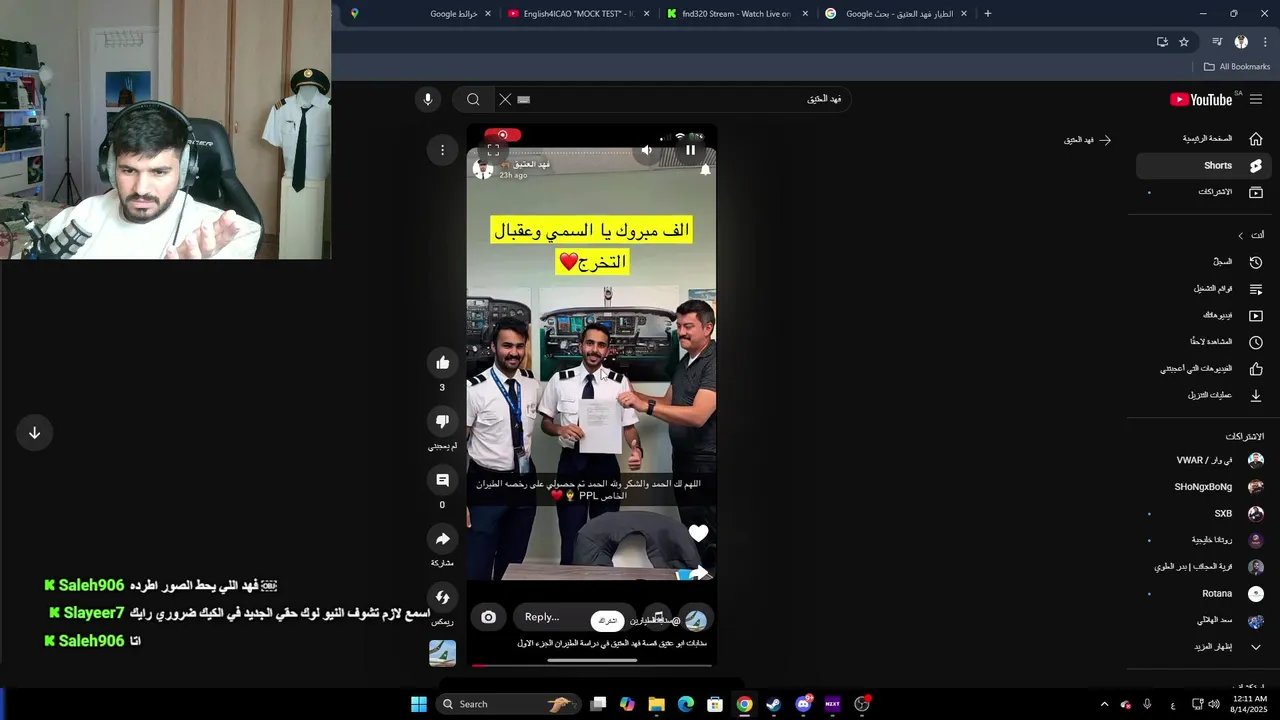Click the Subscribe pill under the short

click(x=607, y=621)
